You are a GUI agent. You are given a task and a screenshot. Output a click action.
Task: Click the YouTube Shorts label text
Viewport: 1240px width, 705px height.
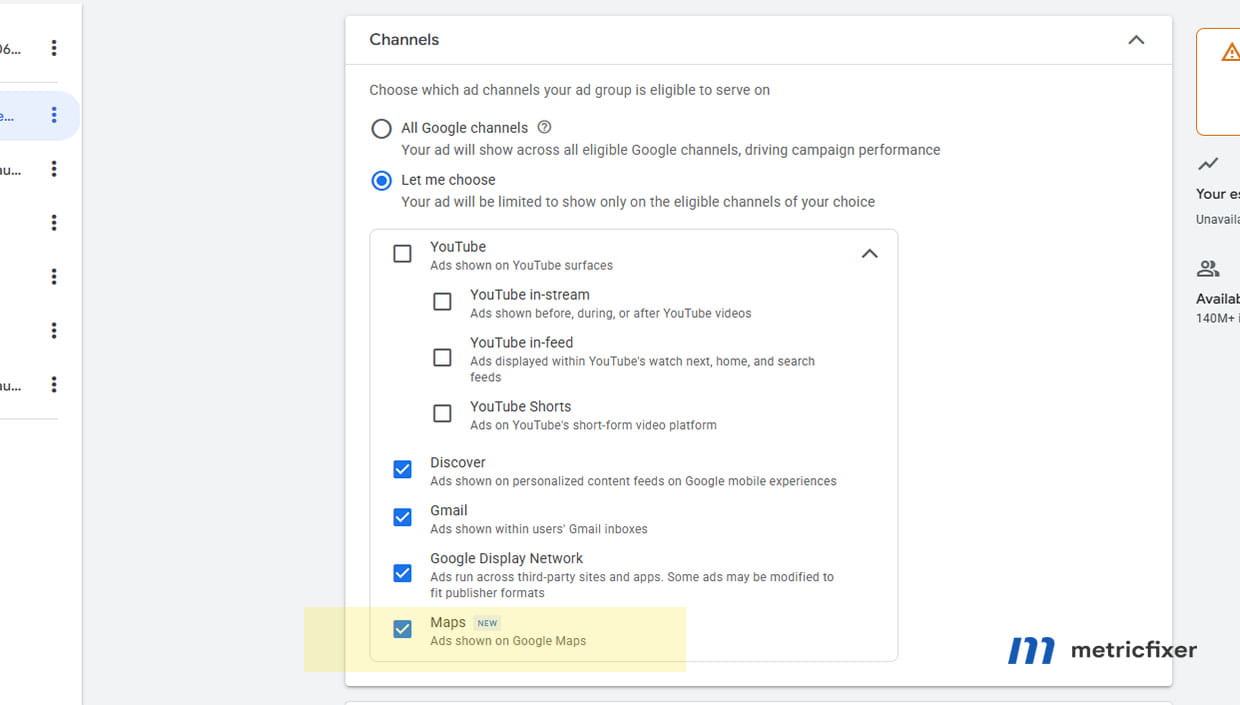pos(521,407)
